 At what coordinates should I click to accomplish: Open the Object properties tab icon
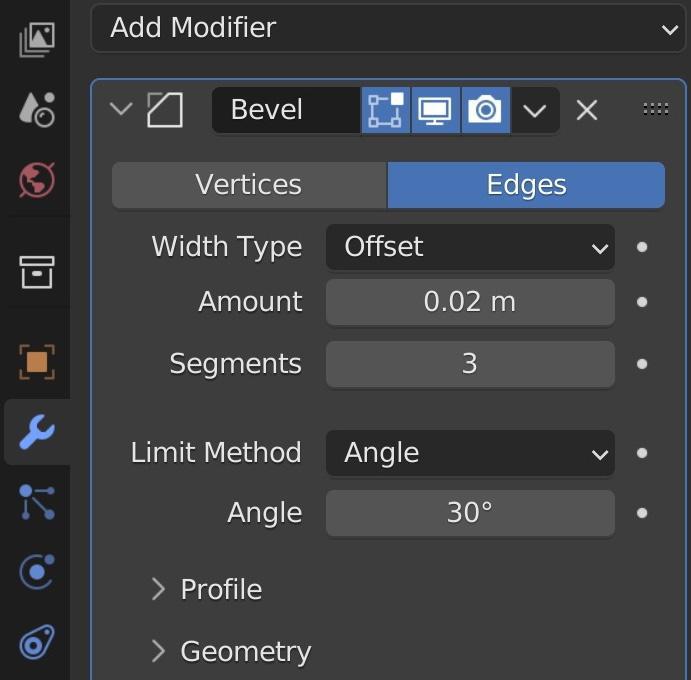(36, 361)
